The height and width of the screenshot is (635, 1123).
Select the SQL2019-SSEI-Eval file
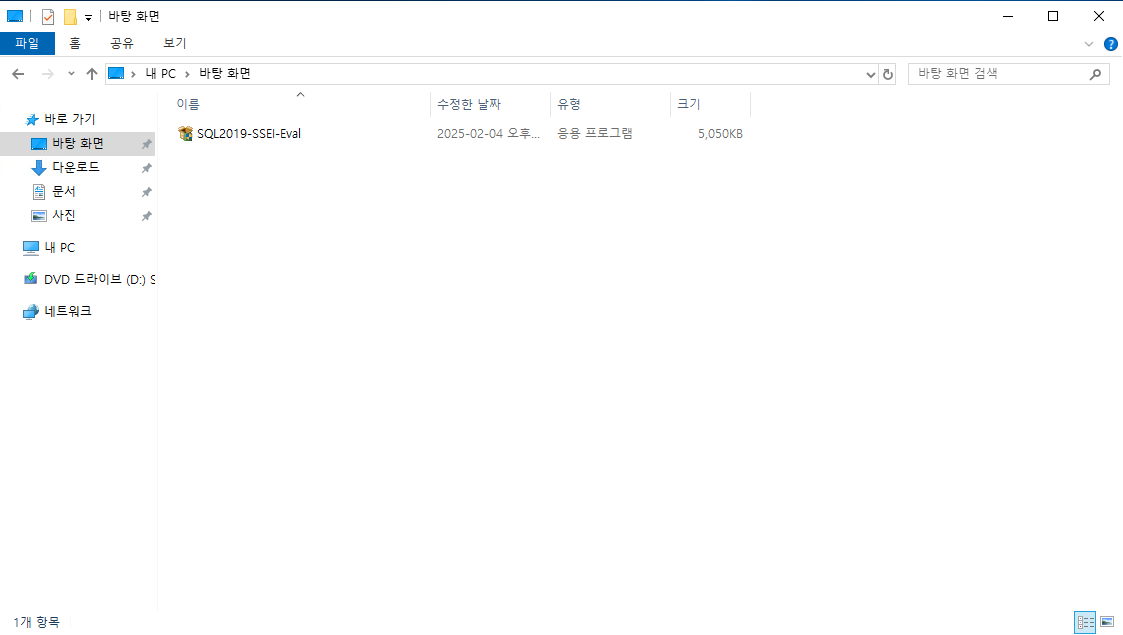(249, 133)
